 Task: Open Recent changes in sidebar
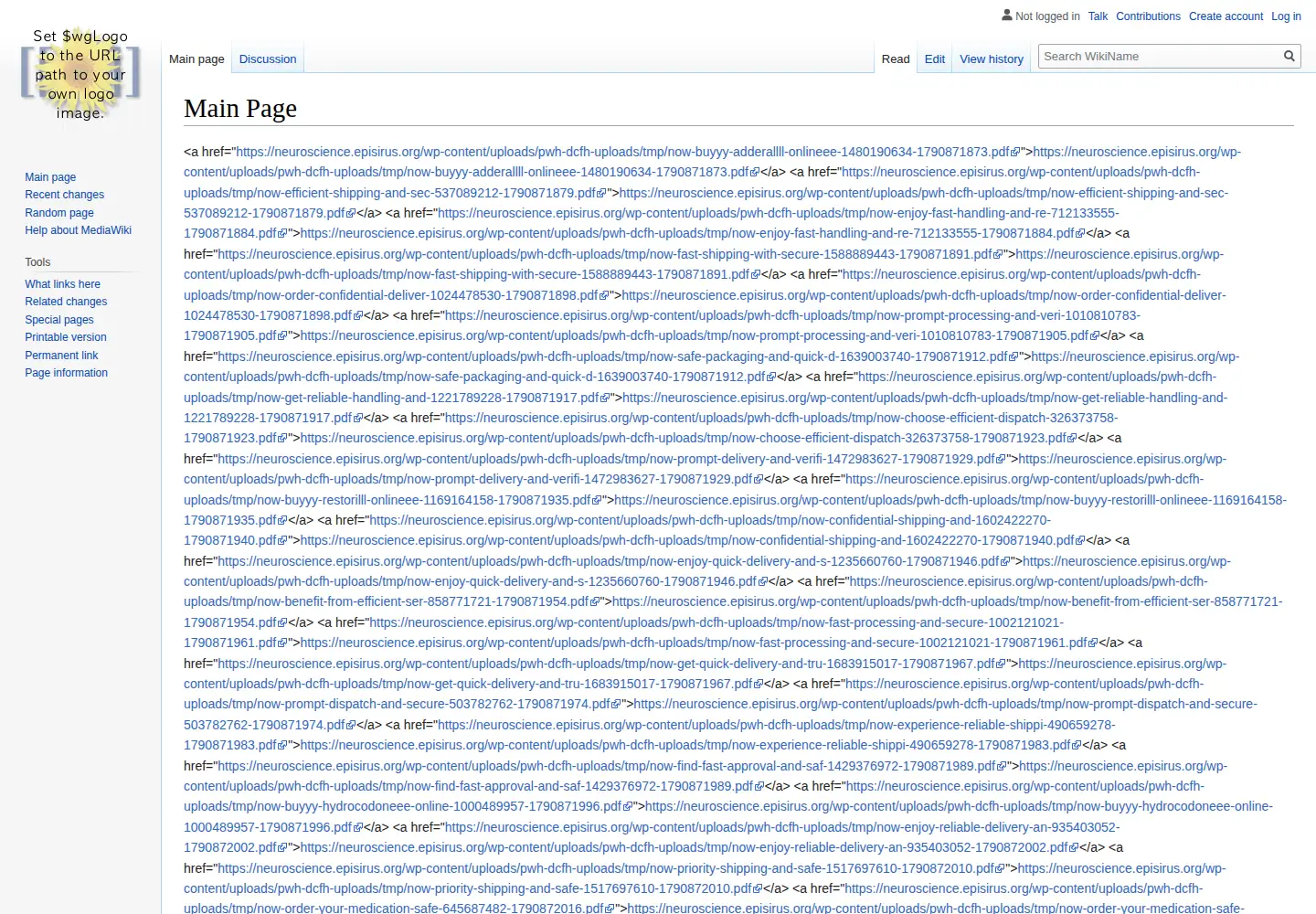[64, 195]
